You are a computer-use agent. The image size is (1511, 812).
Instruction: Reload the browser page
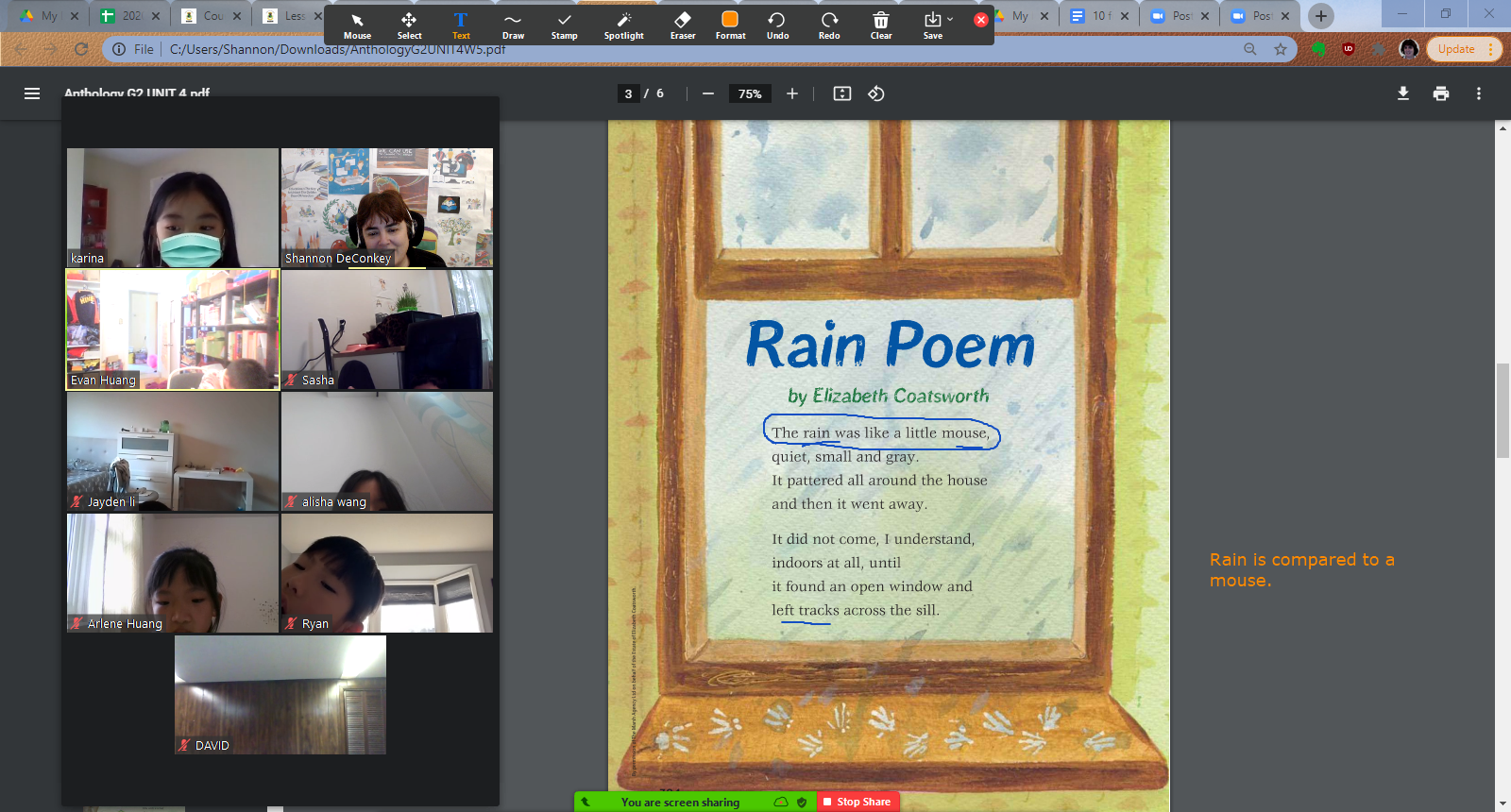pyautogui.click(x=81, y=49)
